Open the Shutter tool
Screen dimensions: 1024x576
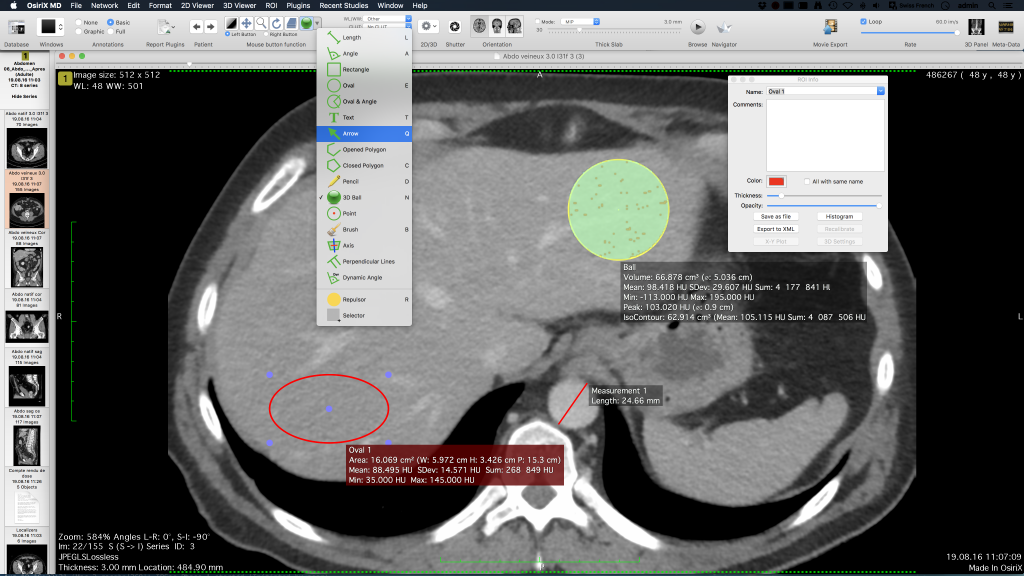(455, 26)
